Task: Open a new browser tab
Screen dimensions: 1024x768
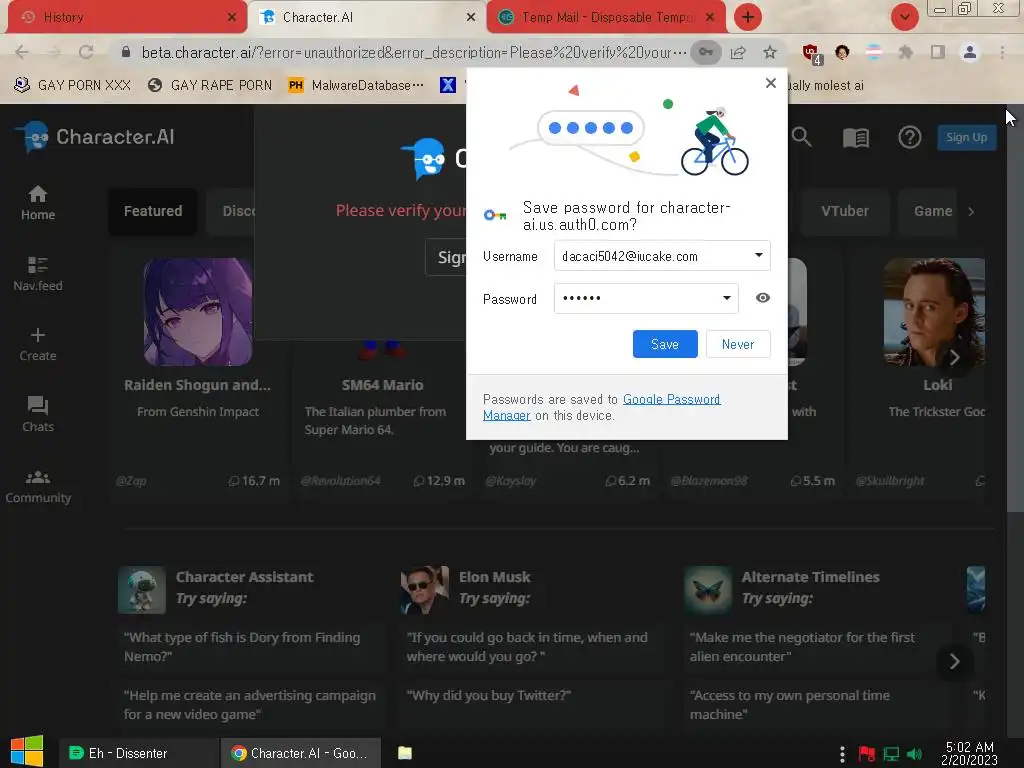Action: click(748, 17)
